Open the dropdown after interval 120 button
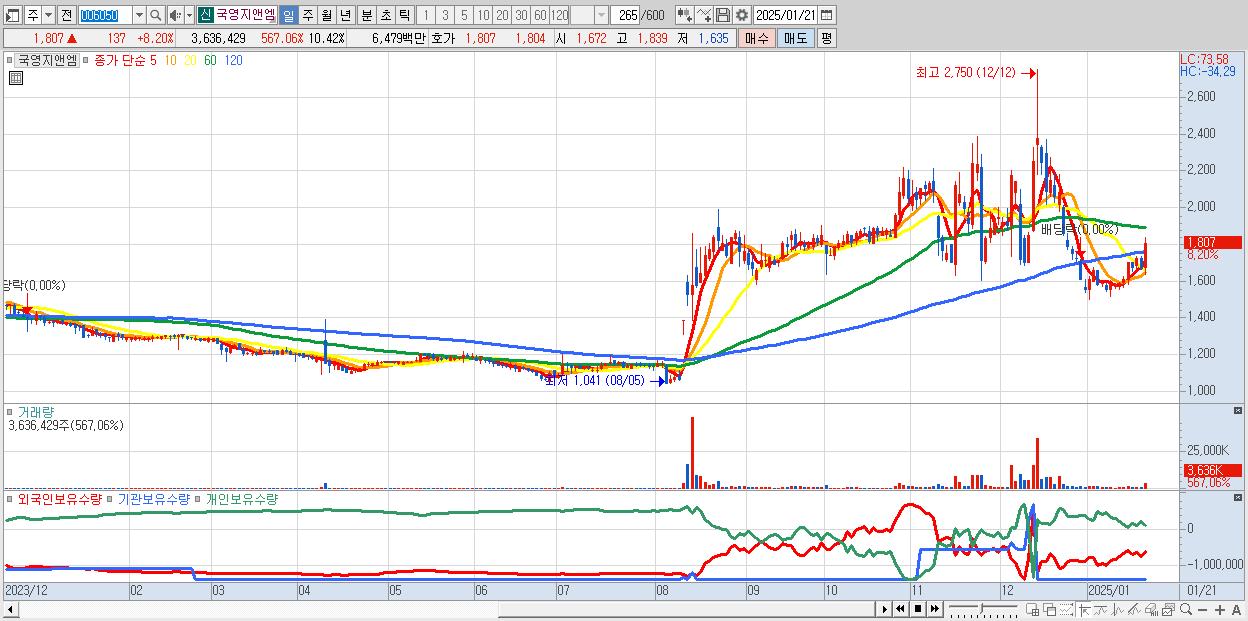This screenshot has width=1248, height=621. click(602, 15)
